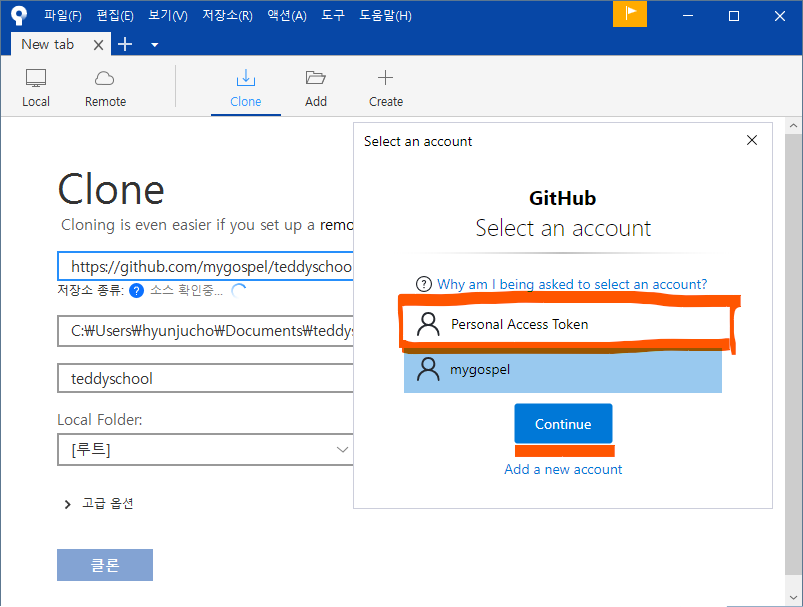803x607 pixels.
Task: Click the vertical scrollbar up arrow
Action: 793,125
